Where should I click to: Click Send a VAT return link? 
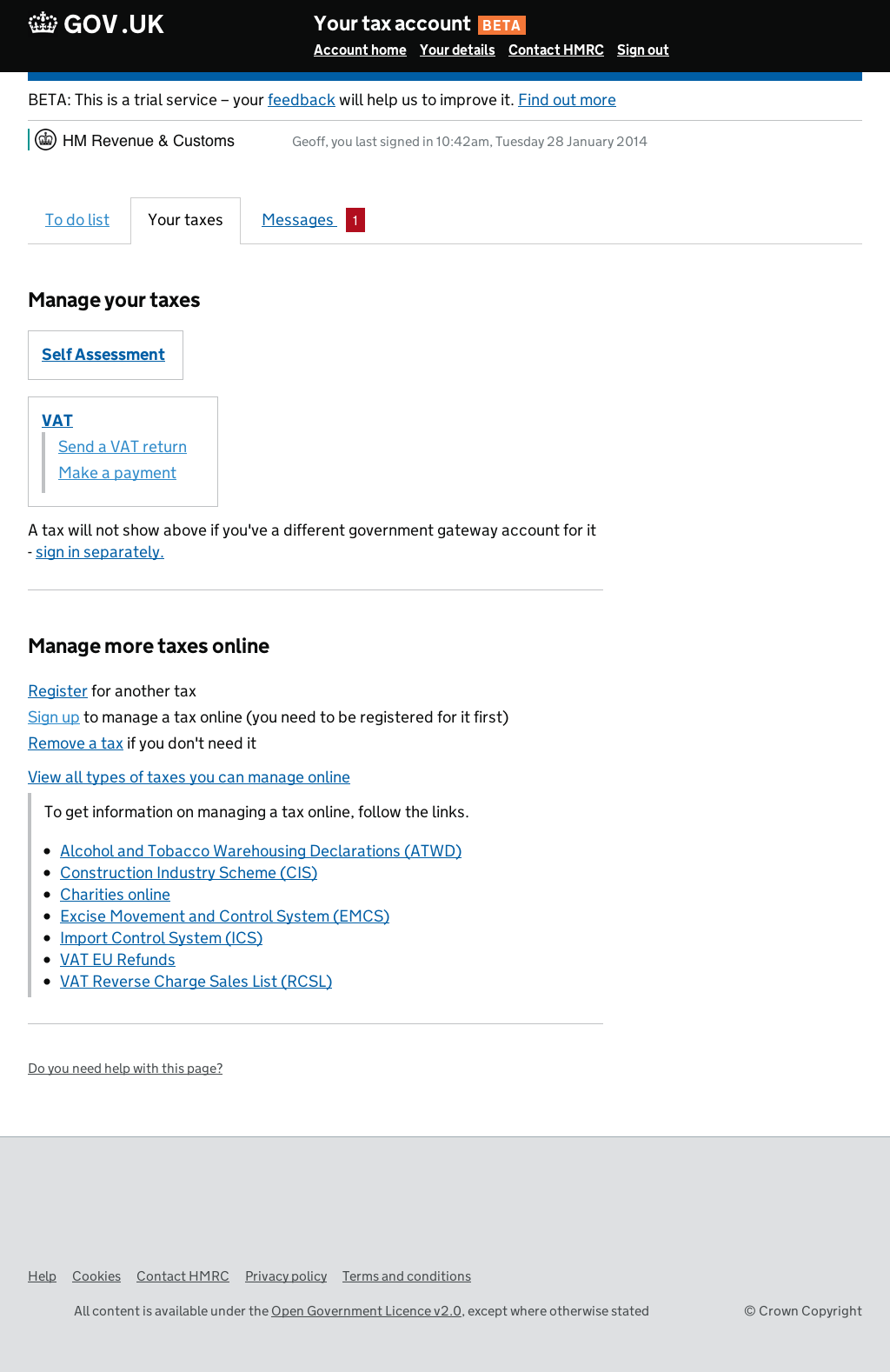tap(123, 447)
